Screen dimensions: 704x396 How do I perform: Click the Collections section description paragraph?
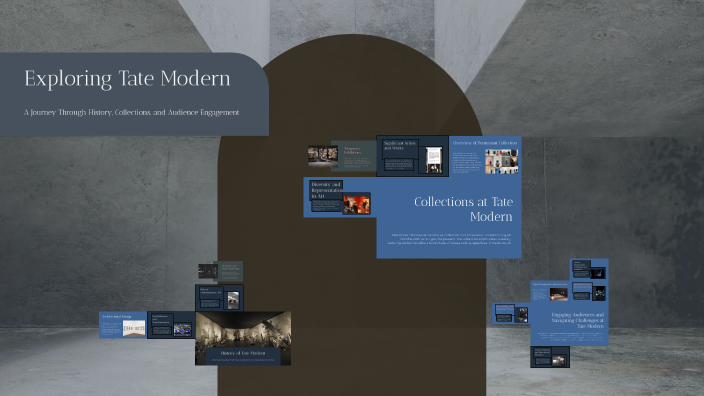[x=449, y=239]
